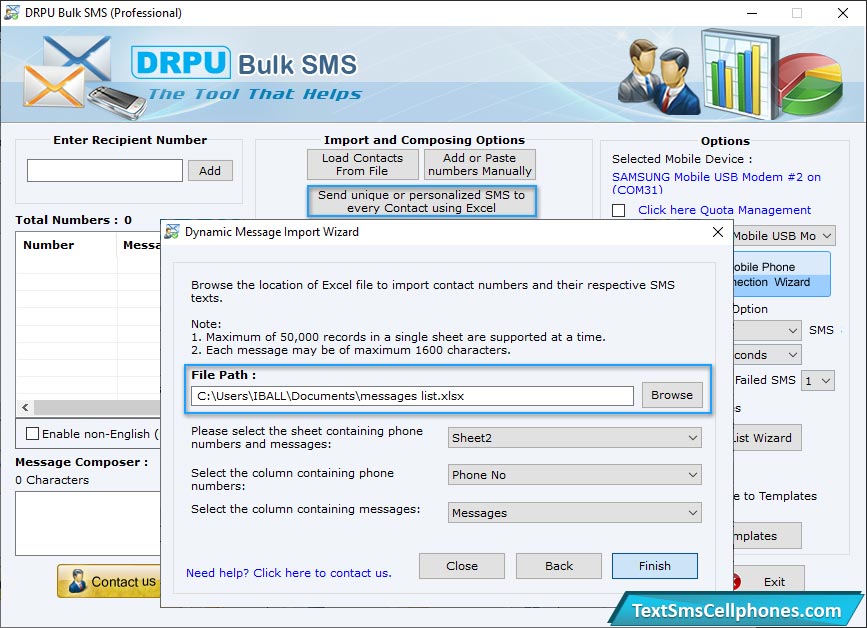Click the Dynamic Message Import Wizard icon
Image resolution: width=867 pixels, height=628 pixels.
tap(172, 232)
